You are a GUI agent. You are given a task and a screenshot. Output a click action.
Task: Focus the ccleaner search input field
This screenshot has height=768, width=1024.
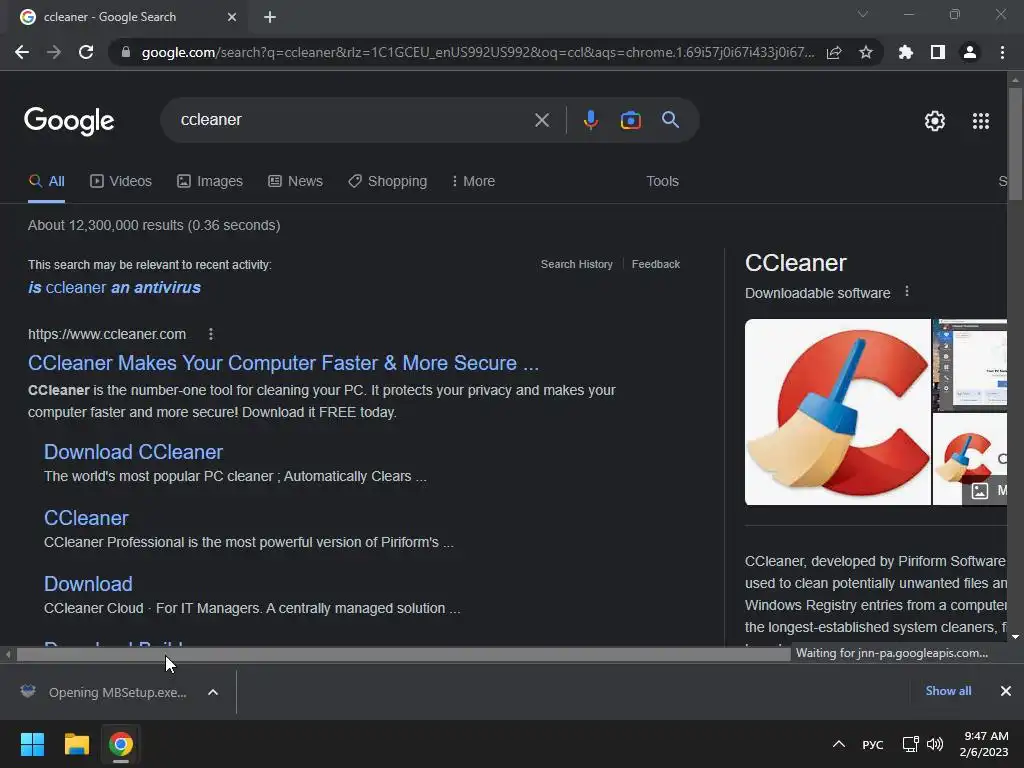[353, 120]
